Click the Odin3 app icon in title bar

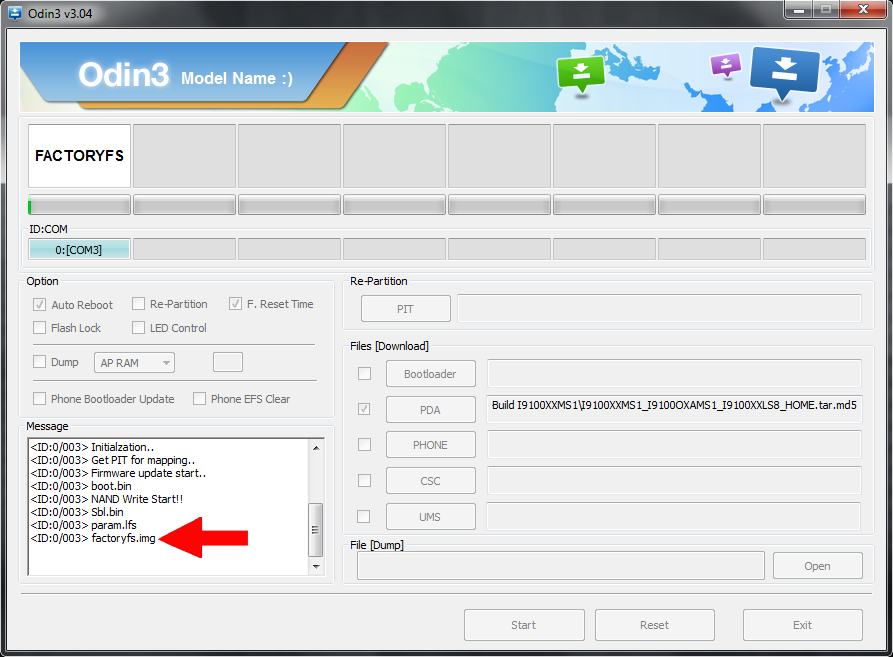[15, 13]
